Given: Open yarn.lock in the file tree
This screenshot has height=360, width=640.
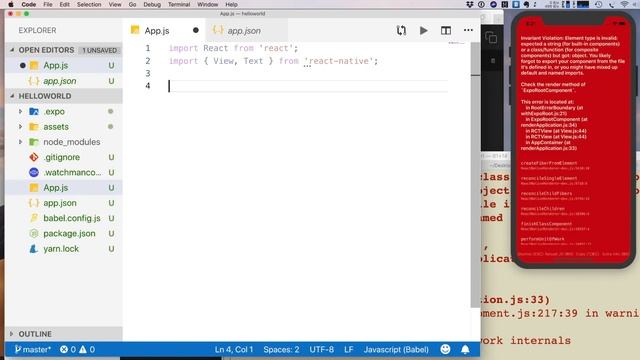Looking at the screenshot, I should 64,249.
